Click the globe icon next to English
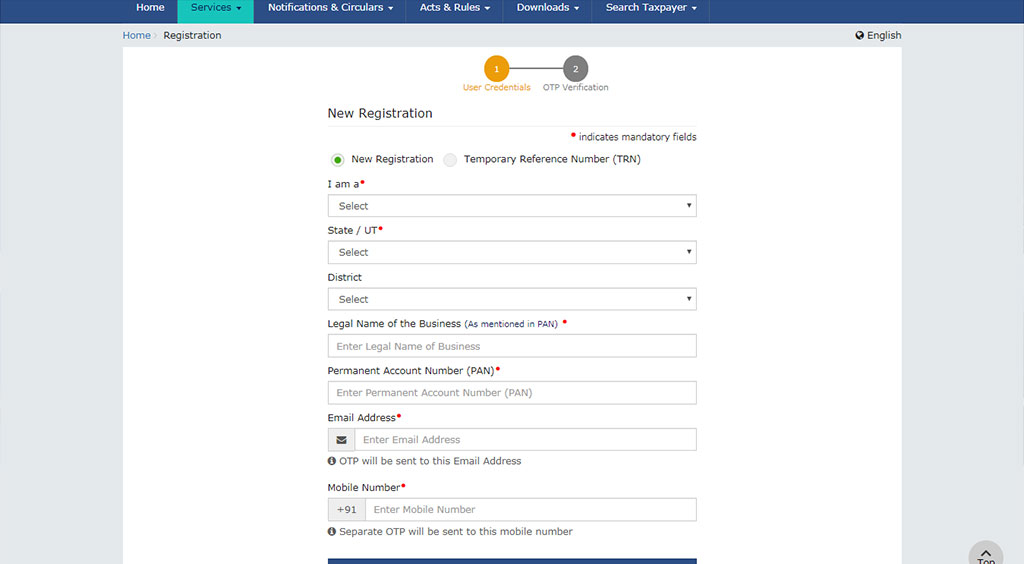Screen dimensions: 1024x564 point(859,35)
